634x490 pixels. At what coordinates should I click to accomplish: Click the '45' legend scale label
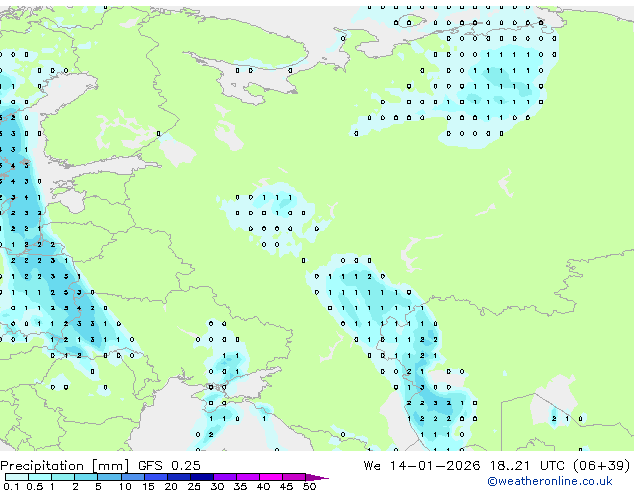[x=286, y=486]
